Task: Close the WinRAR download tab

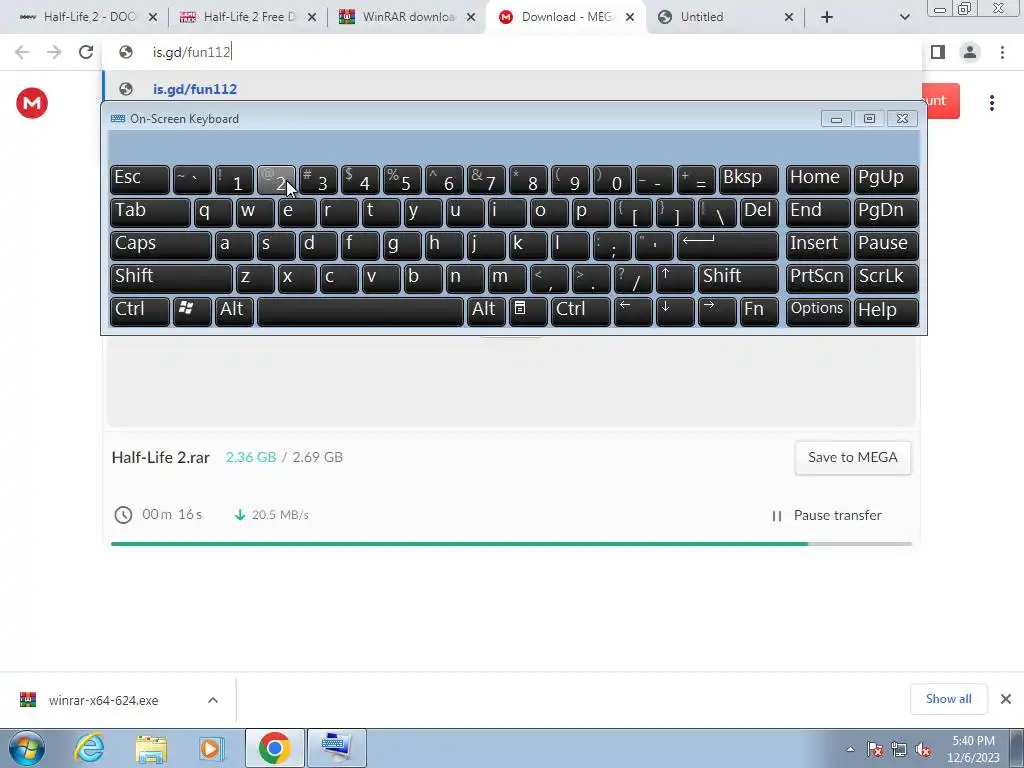Action: click(x=471, y=18)
